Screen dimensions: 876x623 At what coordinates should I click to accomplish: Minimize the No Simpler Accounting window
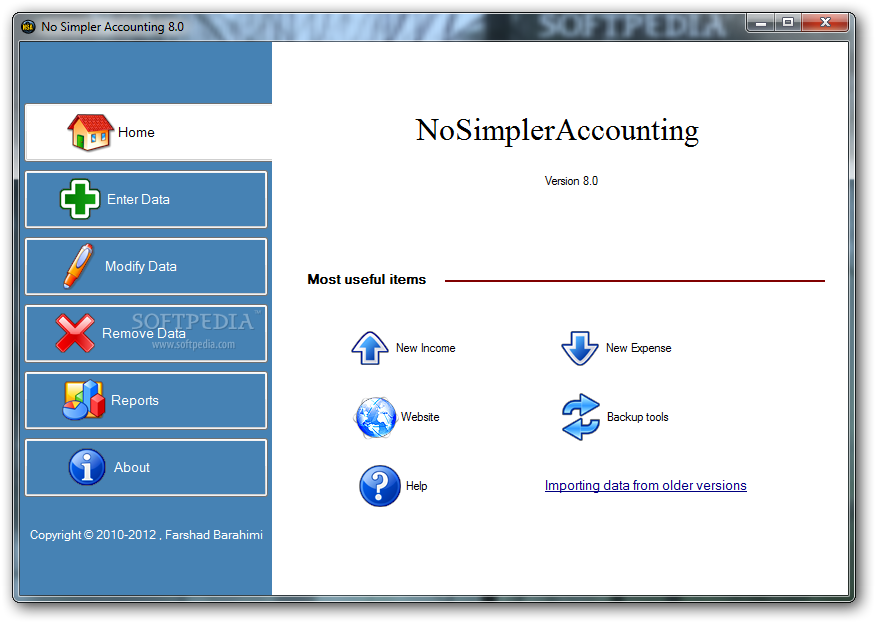[760, 23]
